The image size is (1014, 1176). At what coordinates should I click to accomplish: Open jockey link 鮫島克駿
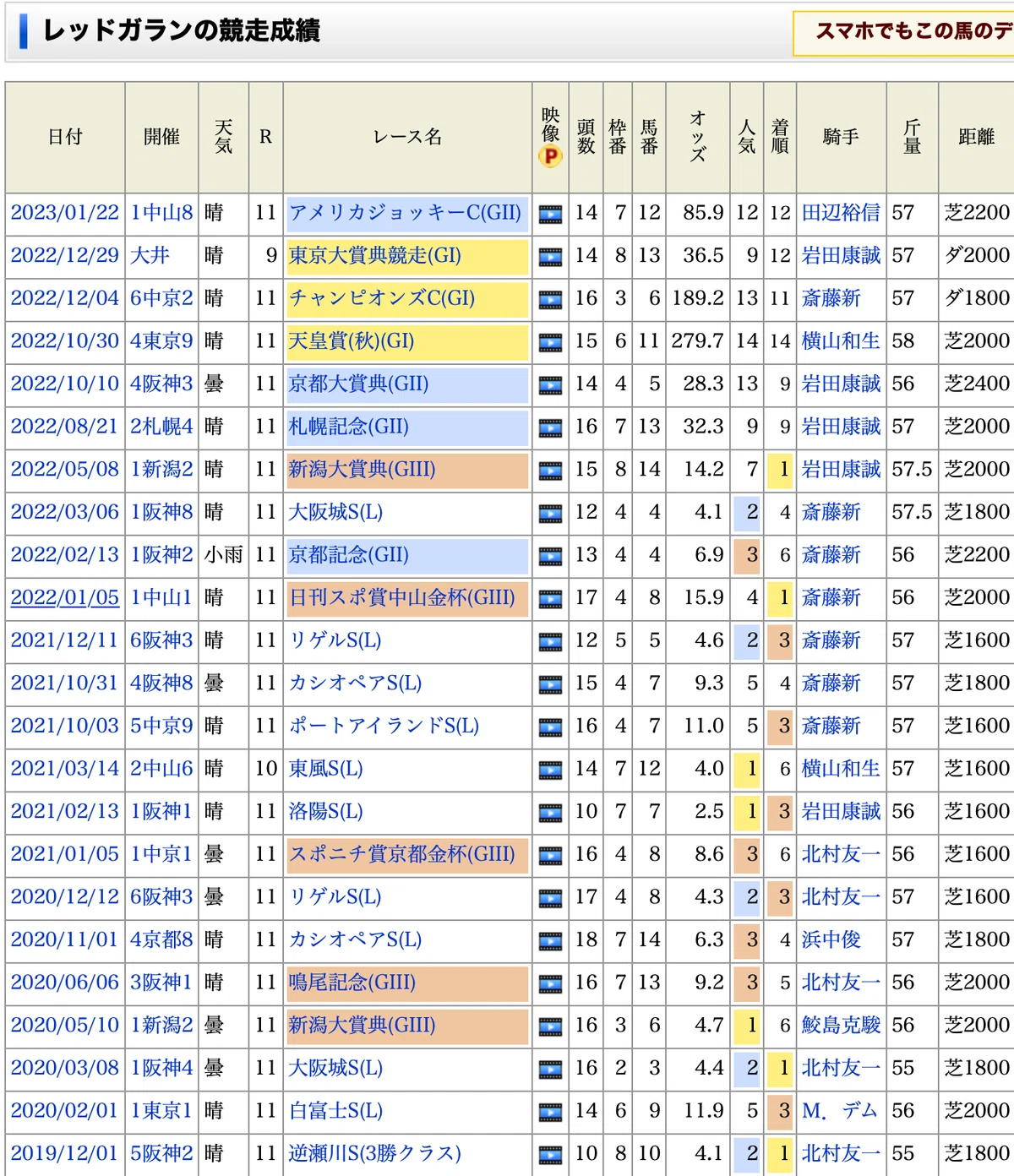point(841,1025)
